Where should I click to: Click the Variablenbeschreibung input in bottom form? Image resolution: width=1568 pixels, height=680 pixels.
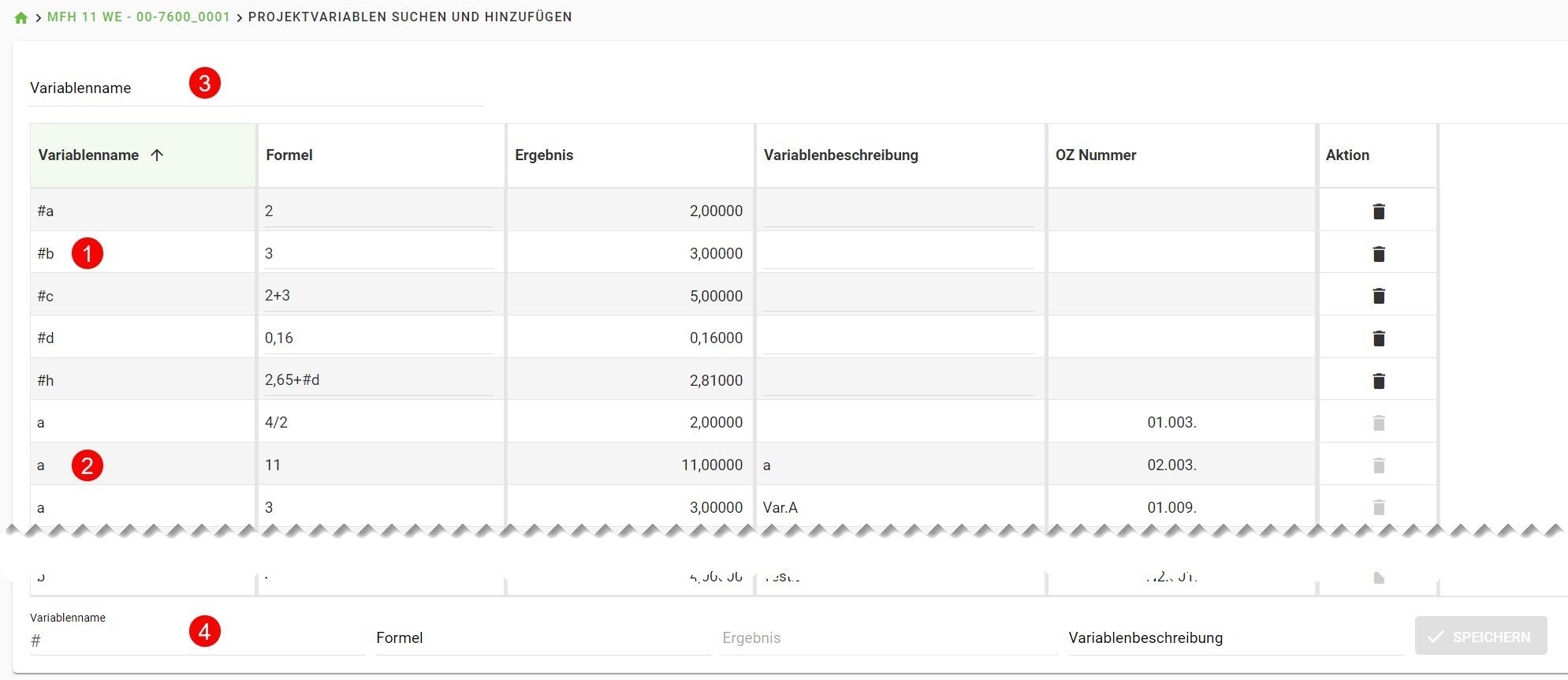1234,638
